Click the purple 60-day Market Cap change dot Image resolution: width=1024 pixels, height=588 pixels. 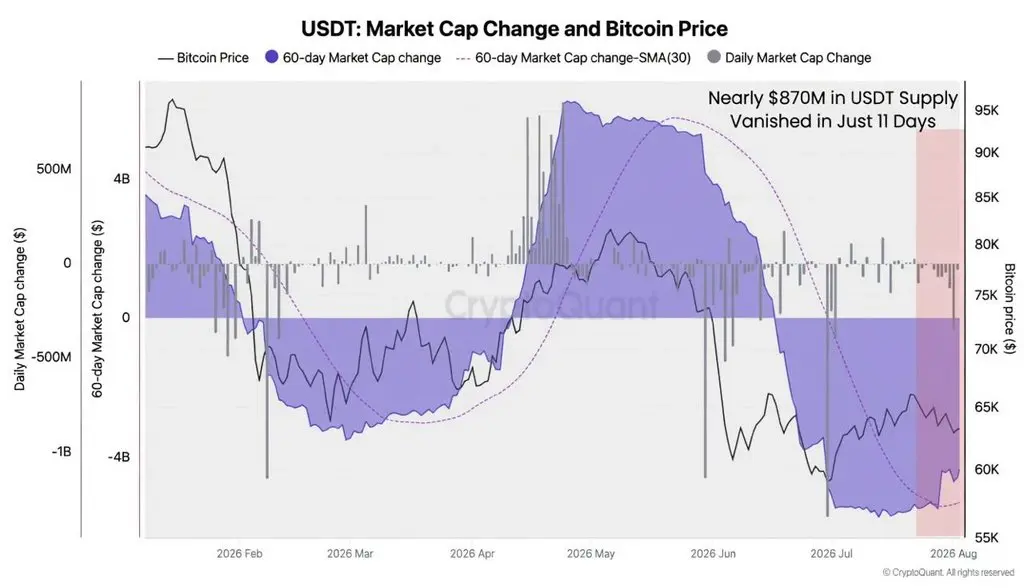click(x=272, y=57)
